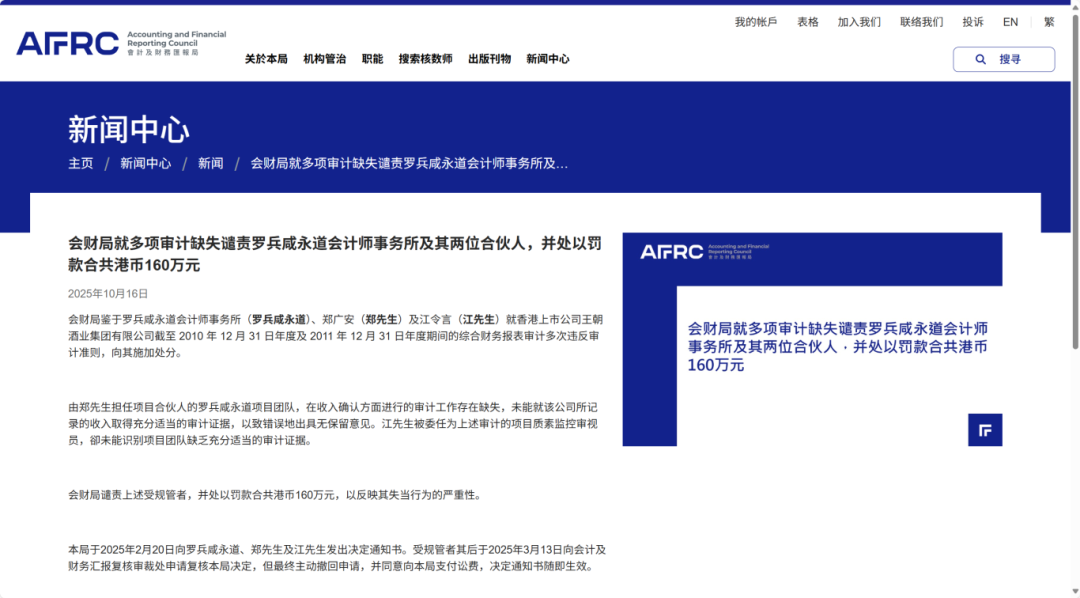Click the paragraph starting 会财局谴责上述受规管者
Image resolution: width=1080 pixels, height=598 pixels.
(x=275, y=495)
